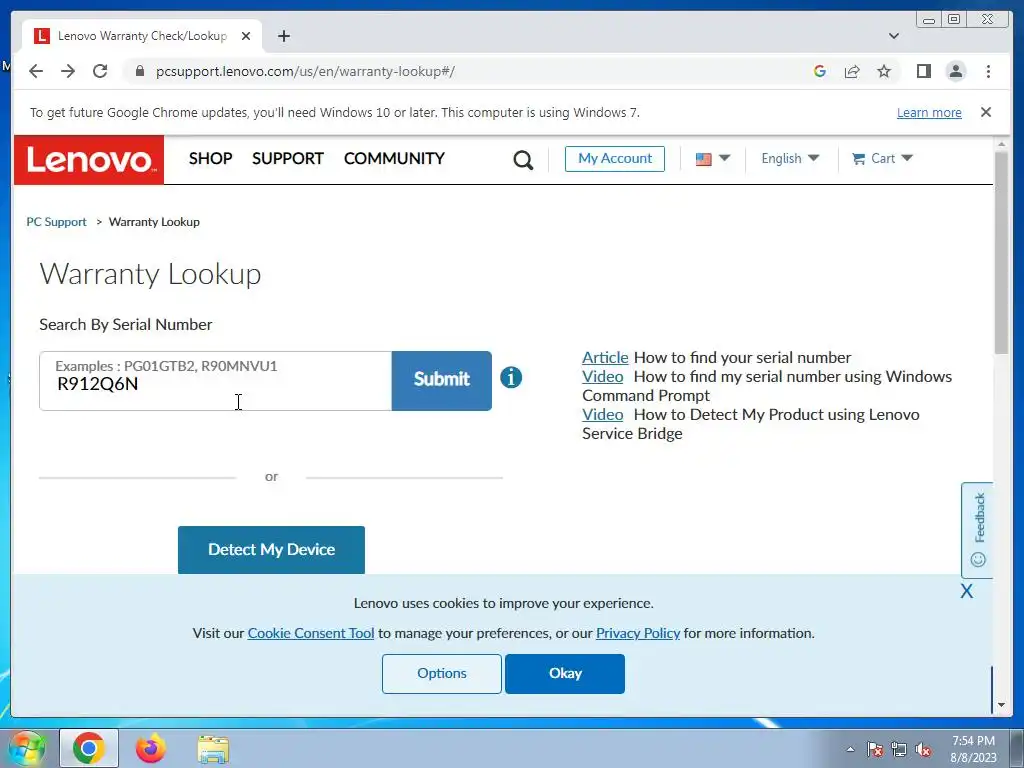The width and height of the screenshot is (1024, 768).
Task: Expand the Cart dropdown
Action: [x=882, y=159]
